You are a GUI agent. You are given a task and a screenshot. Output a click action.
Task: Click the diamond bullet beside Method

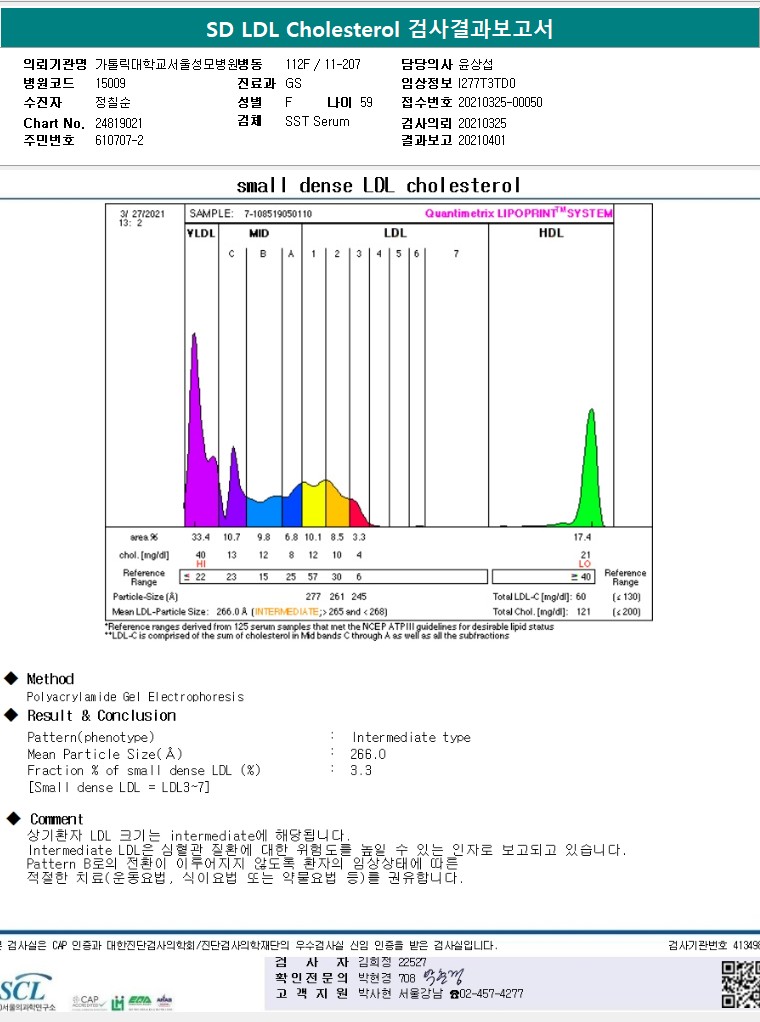pyautogui.click(x=11, y=678)
